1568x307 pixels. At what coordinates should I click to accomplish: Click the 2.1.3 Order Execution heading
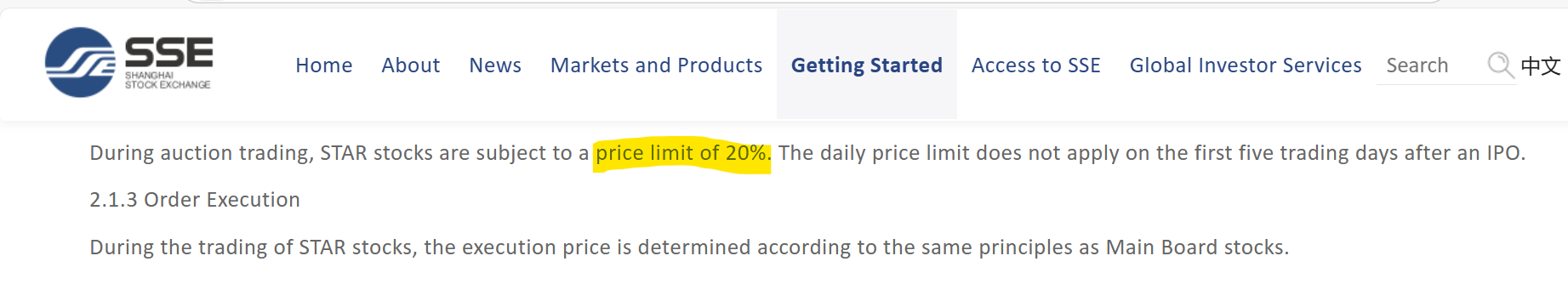click(195, 200)
